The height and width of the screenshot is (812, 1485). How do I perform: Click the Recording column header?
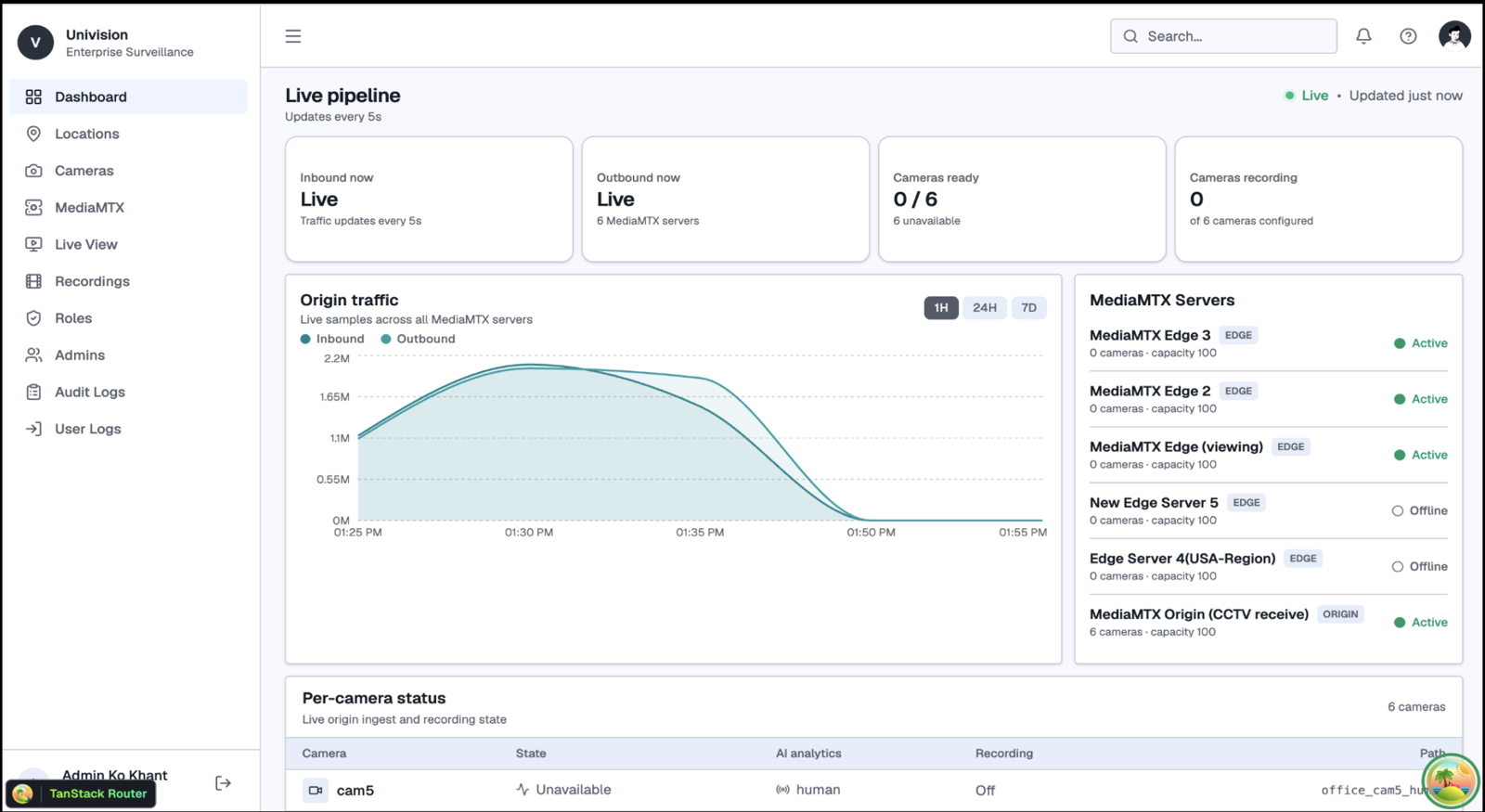(x=1004, y=754)
